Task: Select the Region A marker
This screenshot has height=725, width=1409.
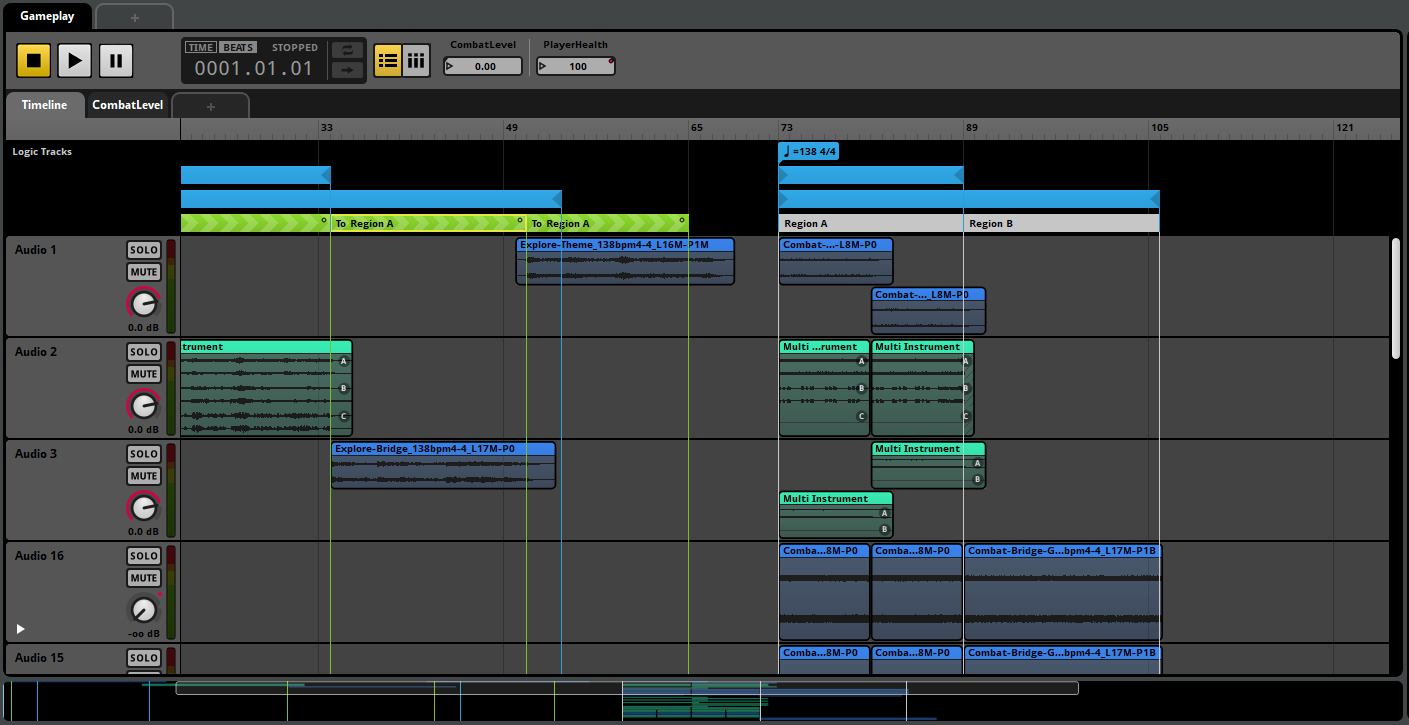Action: click(x=870, y=224)
